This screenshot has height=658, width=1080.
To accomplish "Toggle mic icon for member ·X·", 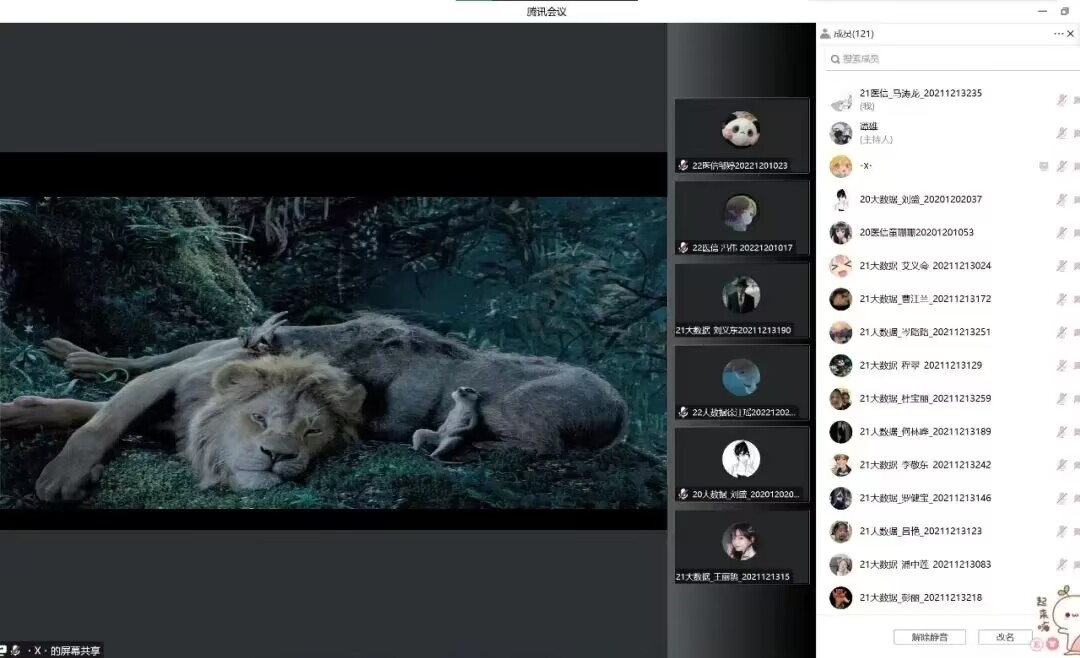I will (x=1061, y=166).
